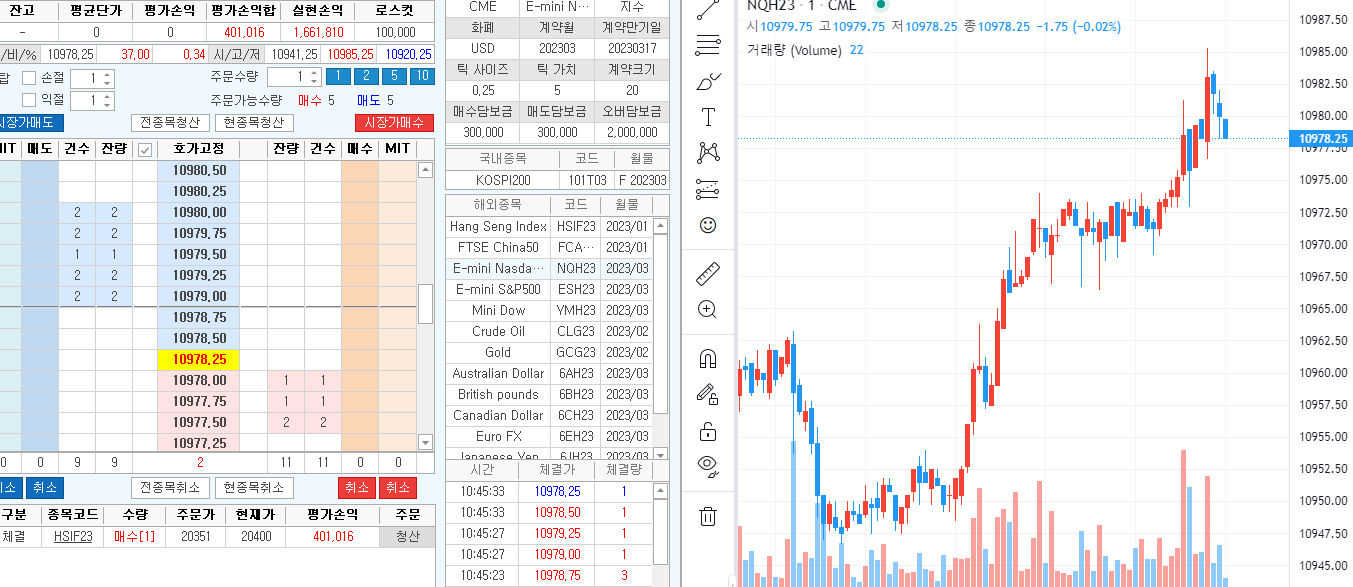Image resolution: width=1353 pixels, height=587 pixels.
Task: Click the 현종목취소 cancel-current button
Action: click(x=254, y=488)
